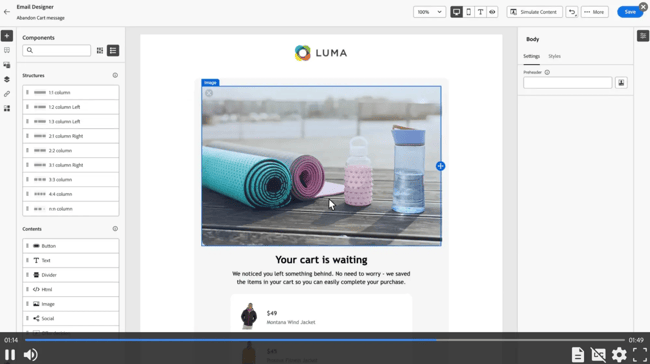Select the n:n column structure

(x=71, y=209)
